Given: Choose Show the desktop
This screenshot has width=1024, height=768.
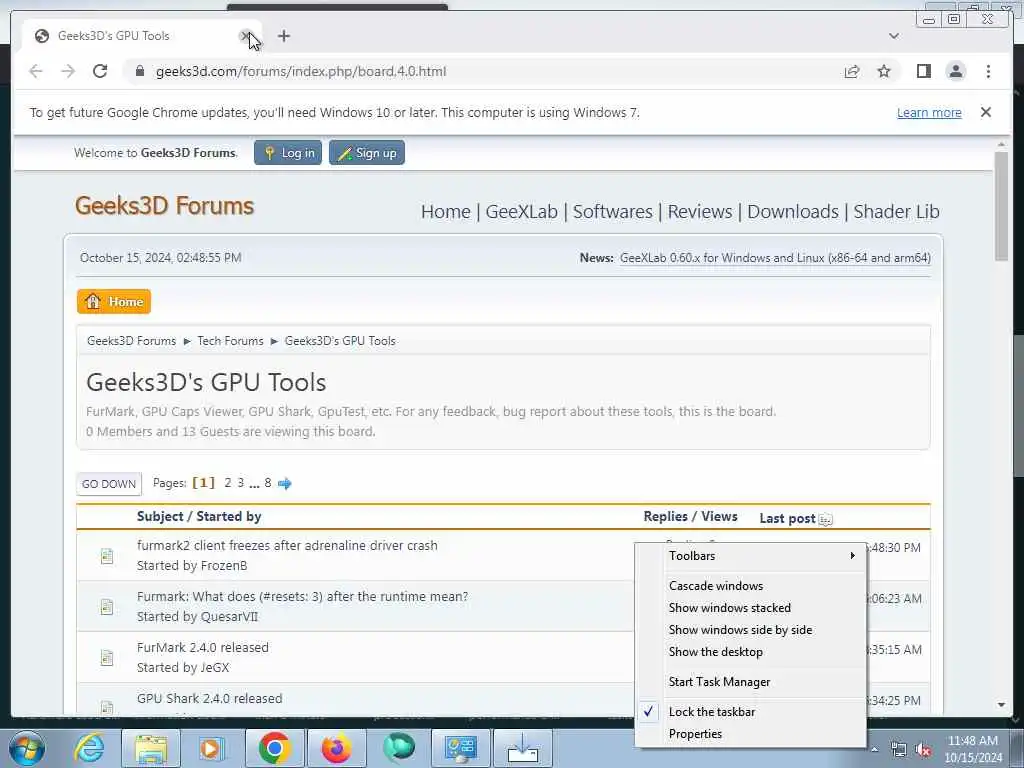Looking at the screenshot, I should (x=750, y=652).
